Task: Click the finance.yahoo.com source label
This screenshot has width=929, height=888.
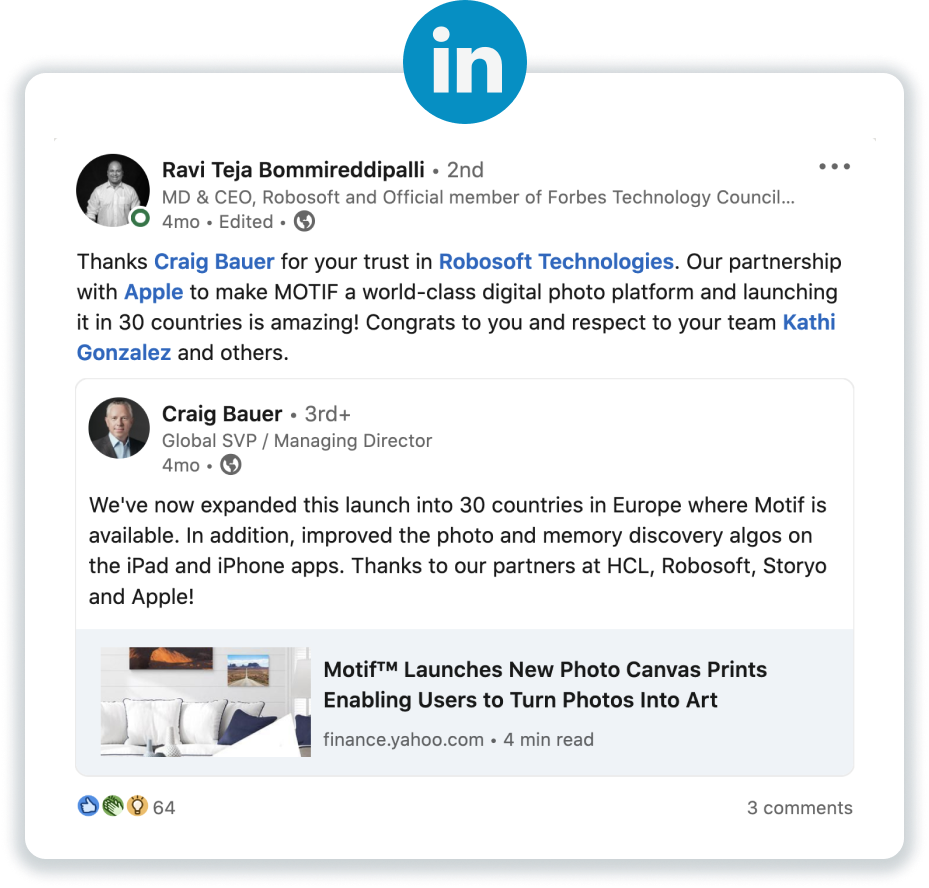Action: 403,739
